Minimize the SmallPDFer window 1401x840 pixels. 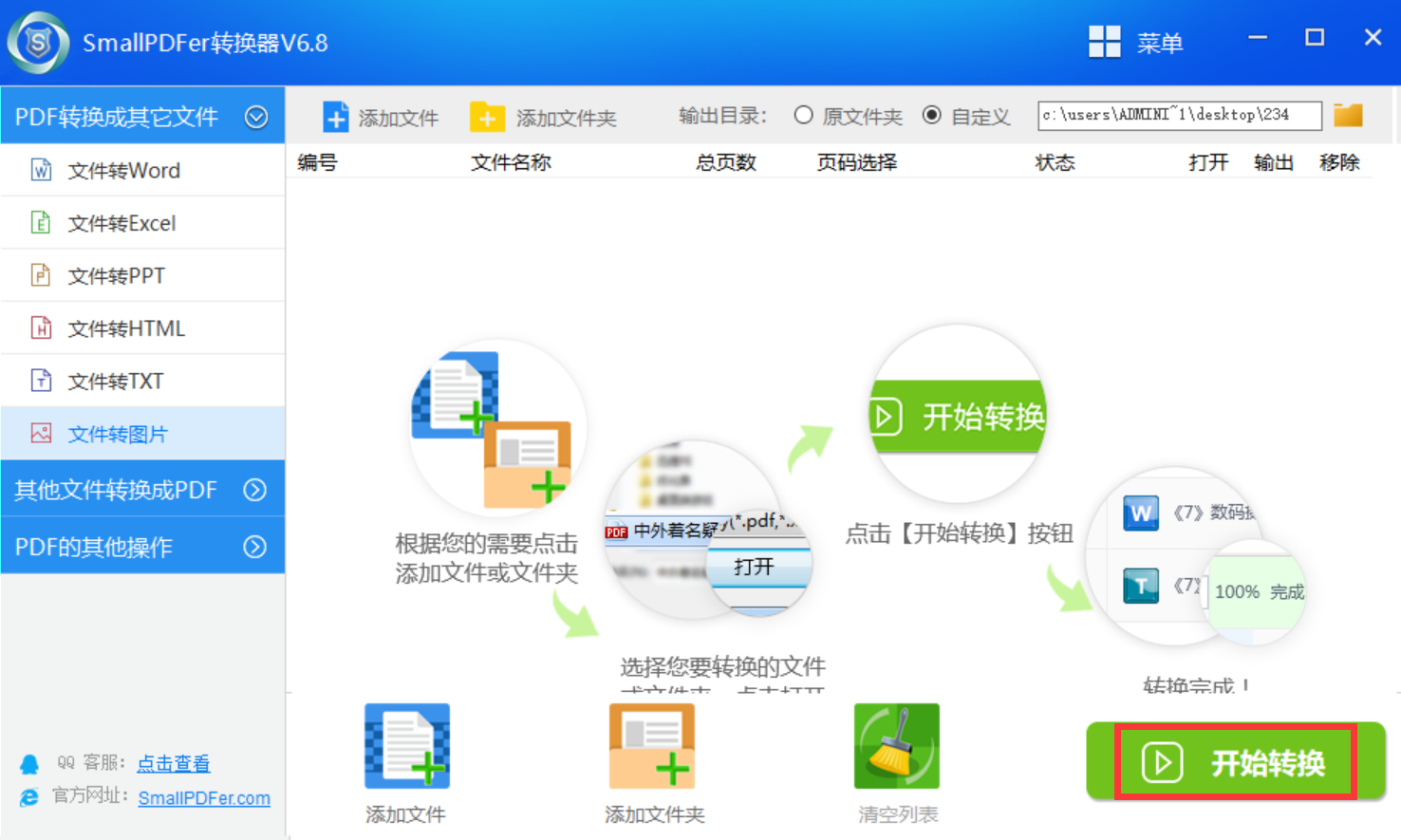pyautogui.click(x=1258, y=38)
